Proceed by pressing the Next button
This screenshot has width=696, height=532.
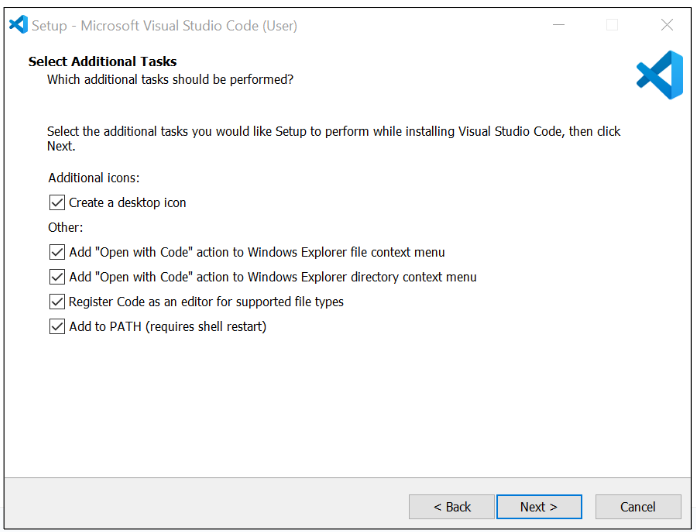[x=539, y=507]
